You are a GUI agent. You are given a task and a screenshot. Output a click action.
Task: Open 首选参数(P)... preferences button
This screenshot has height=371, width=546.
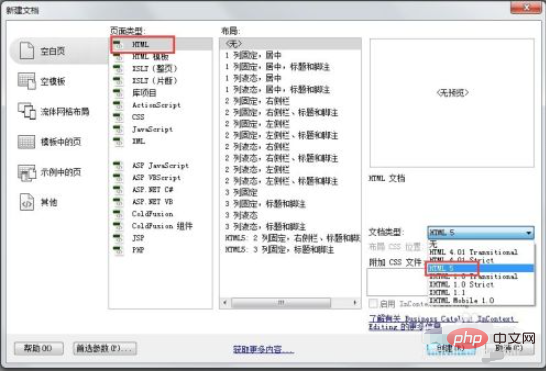pyautogui.click(x=105, y=348)
